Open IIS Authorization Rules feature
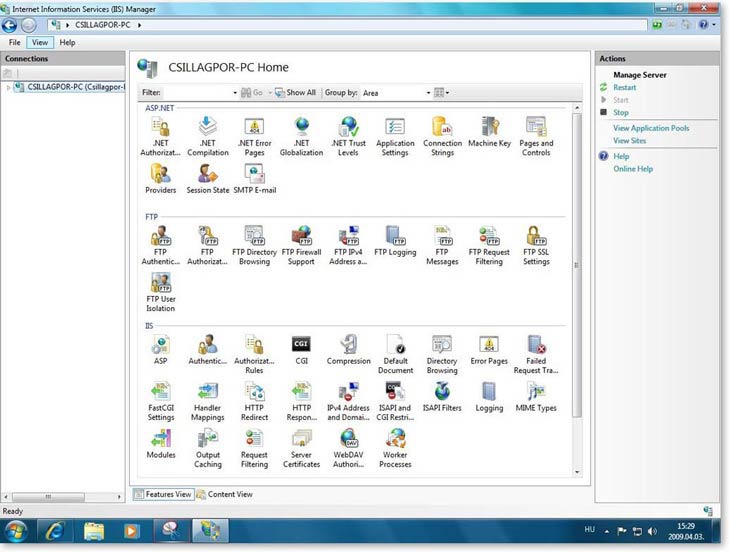Viewport: 730px width, 552px height. pos(254,354)
